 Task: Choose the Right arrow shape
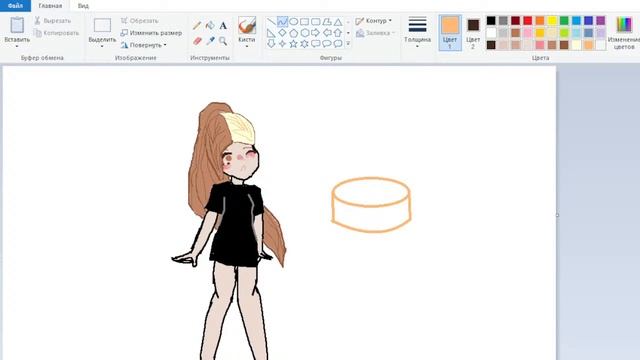pyautogui.click(x=316, y=33)
